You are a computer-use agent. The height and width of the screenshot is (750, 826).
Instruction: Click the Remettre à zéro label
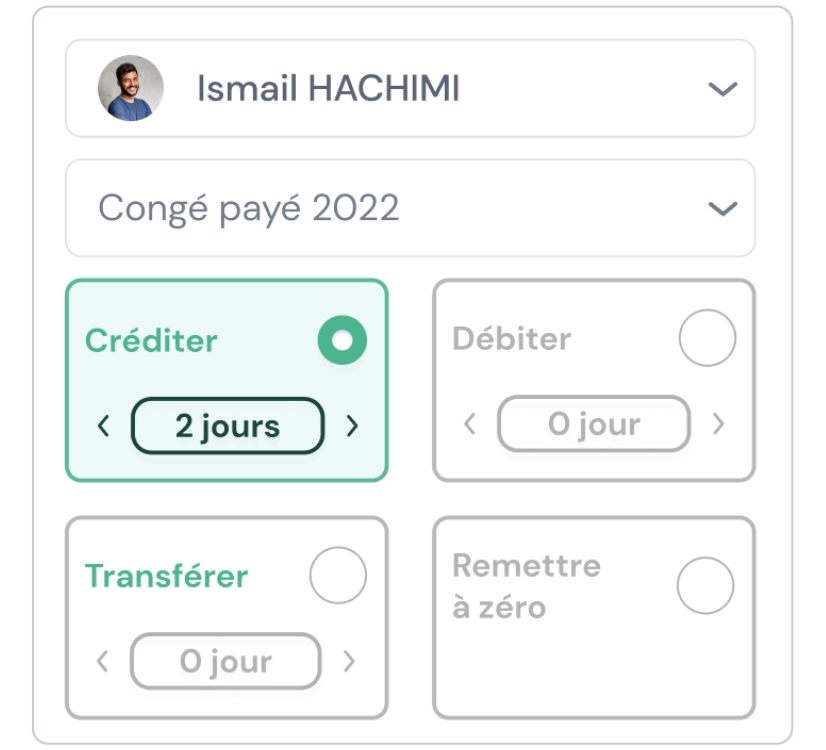click(527, 586)
